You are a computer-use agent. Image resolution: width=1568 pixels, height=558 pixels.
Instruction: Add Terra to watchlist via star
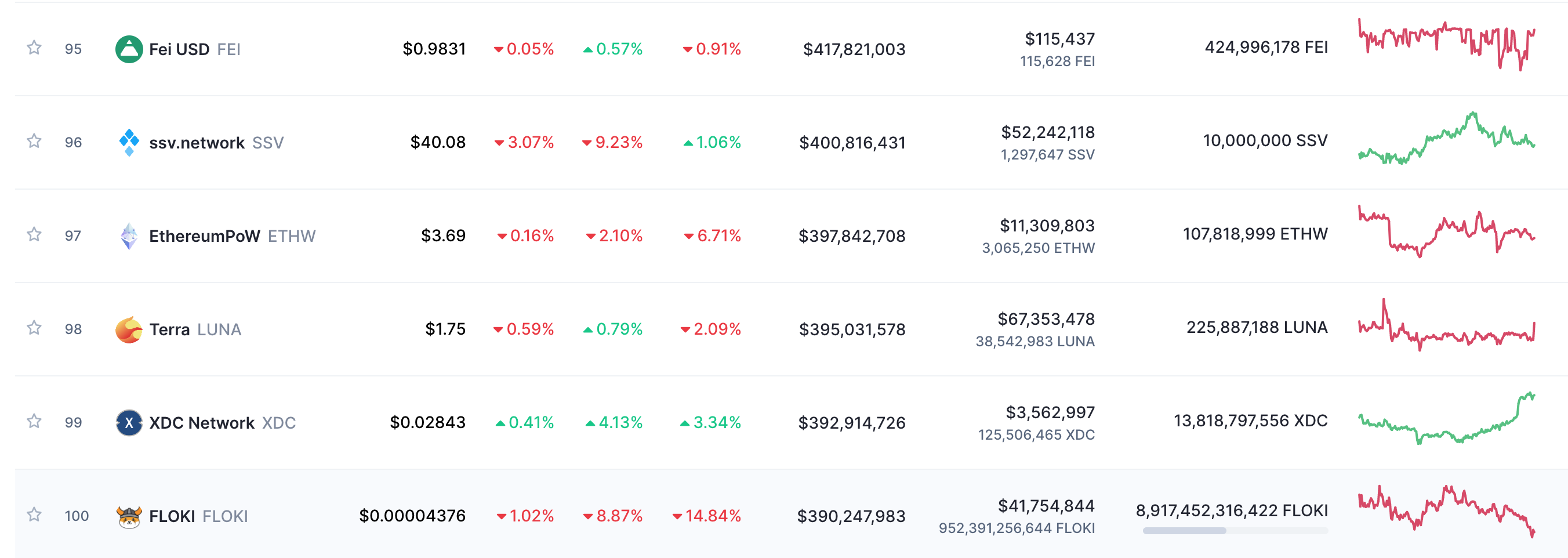(x=34, y=328)
